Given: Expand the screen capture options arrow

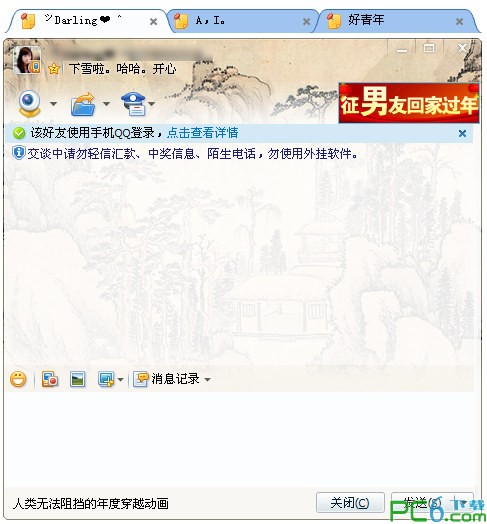Looking at the screenshot, I should 121,380.
